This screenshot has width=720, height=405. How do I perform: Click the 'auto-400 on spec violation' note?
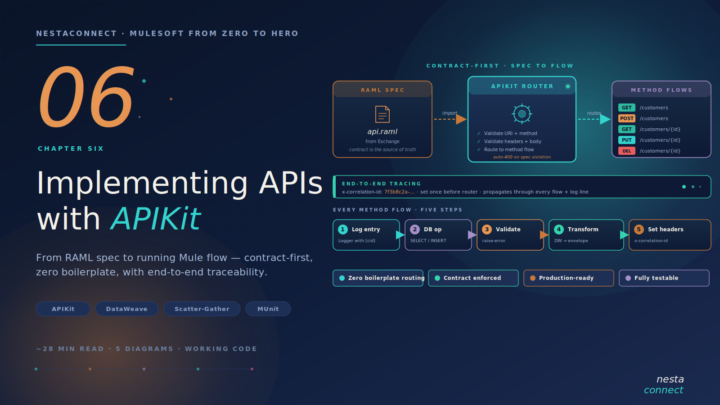(x=522, y=157)
